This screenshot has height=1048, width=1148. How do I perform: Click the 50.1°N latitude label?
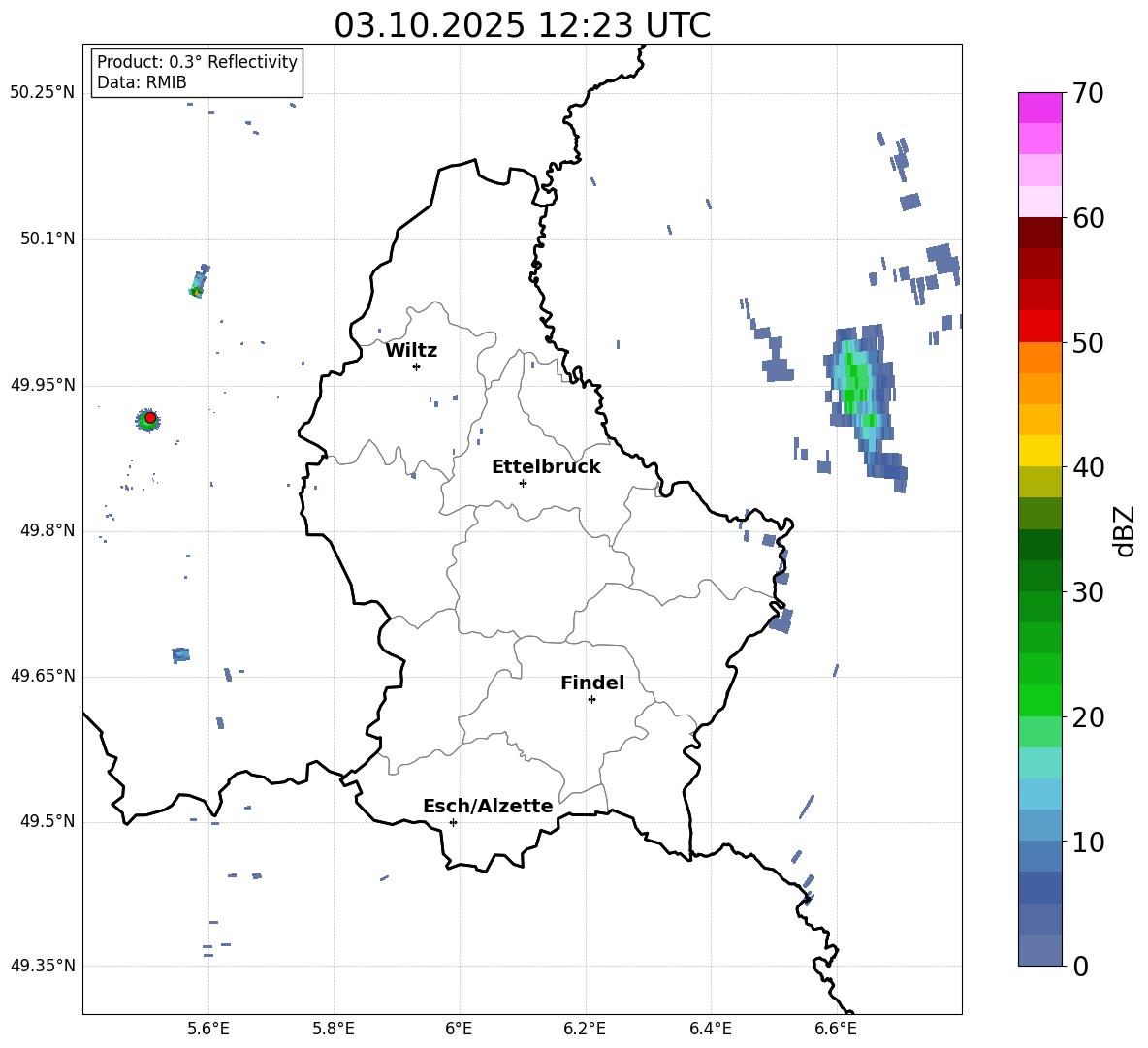pyautogui.click(x=48, y=238)
